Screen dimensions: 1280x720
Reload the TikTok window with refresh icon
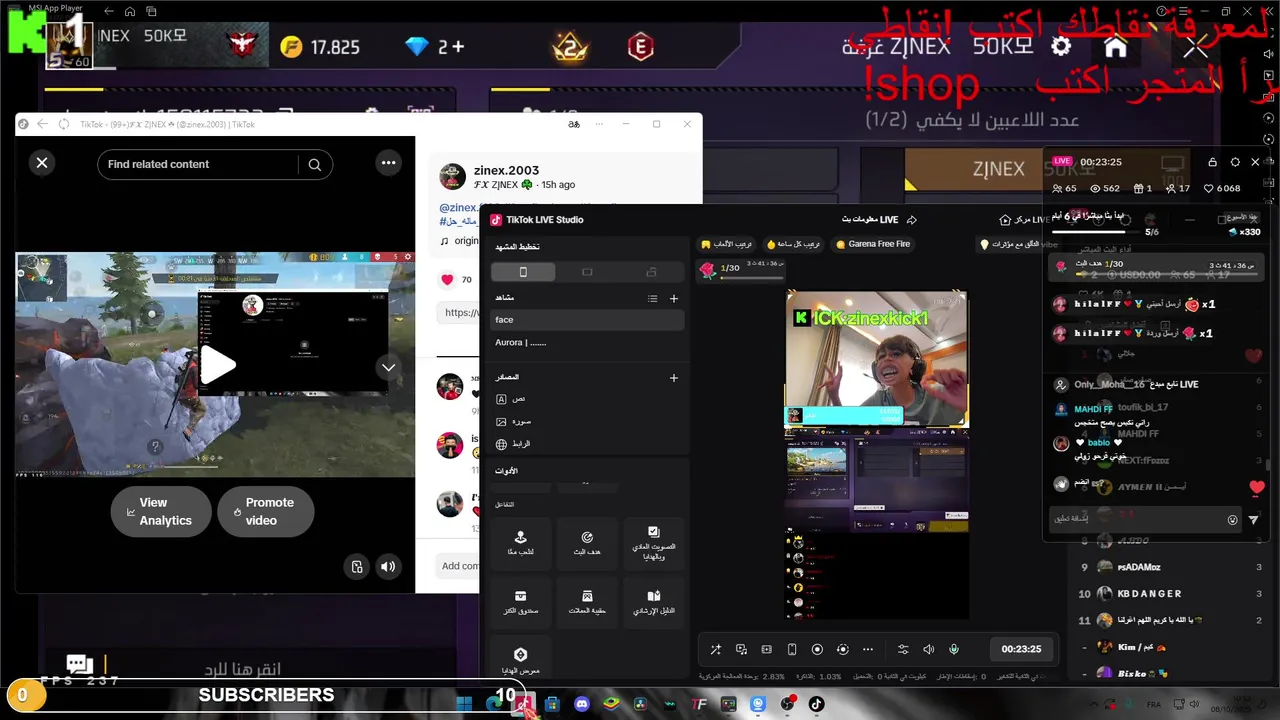(64, 124)
